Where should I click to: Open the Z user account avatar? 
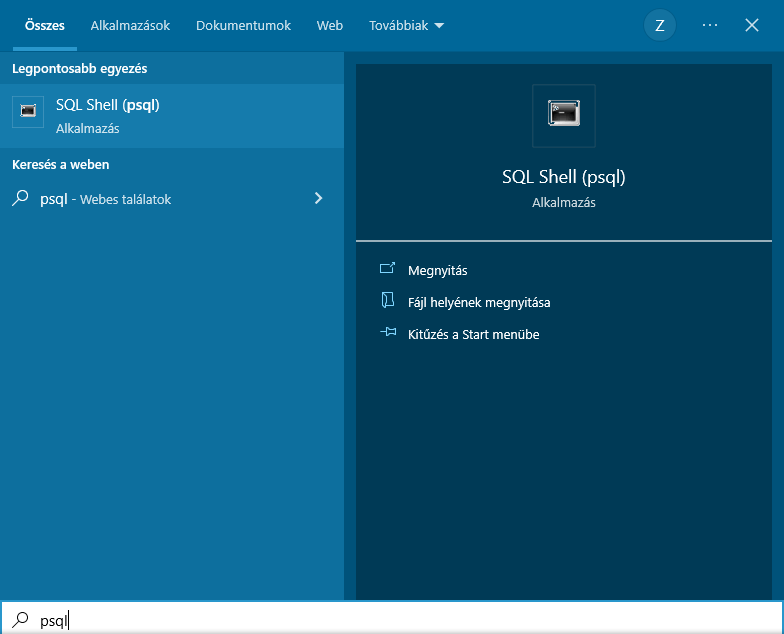coord(660,26)
